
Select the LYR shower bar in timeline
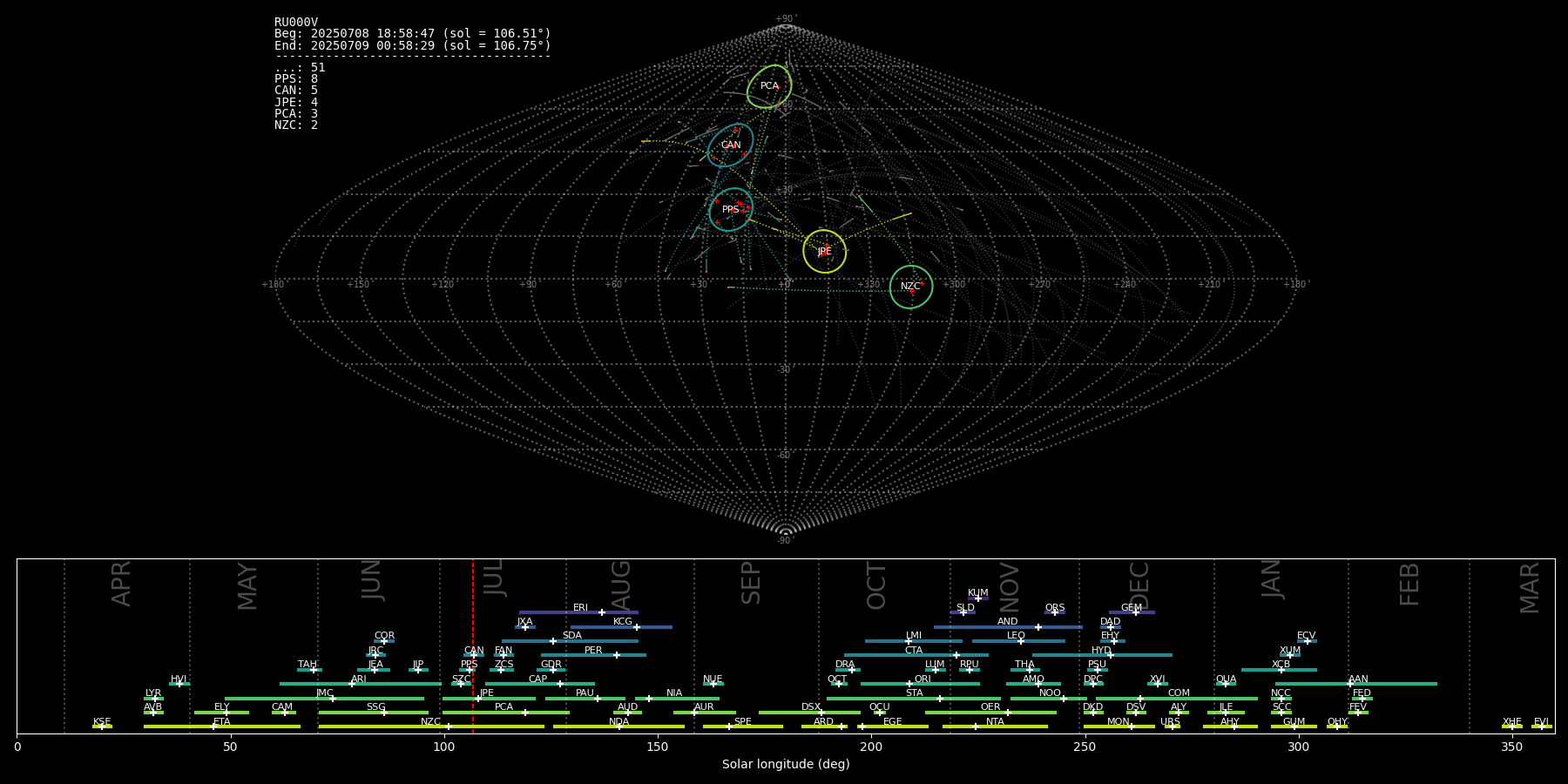(x=153, y=698)
